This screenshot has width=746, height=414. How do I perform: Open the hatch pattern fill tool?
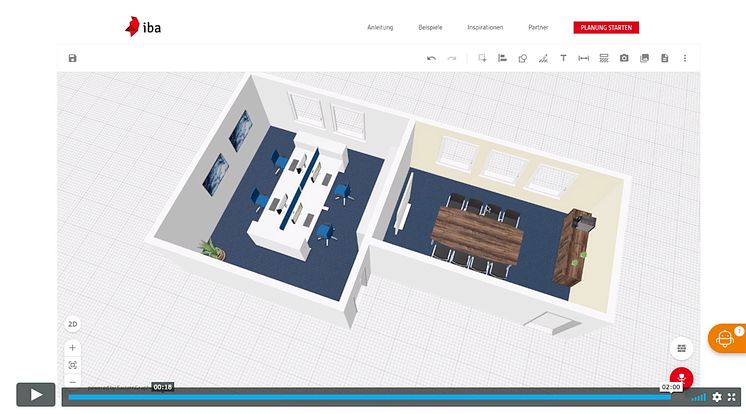[604, 58]
